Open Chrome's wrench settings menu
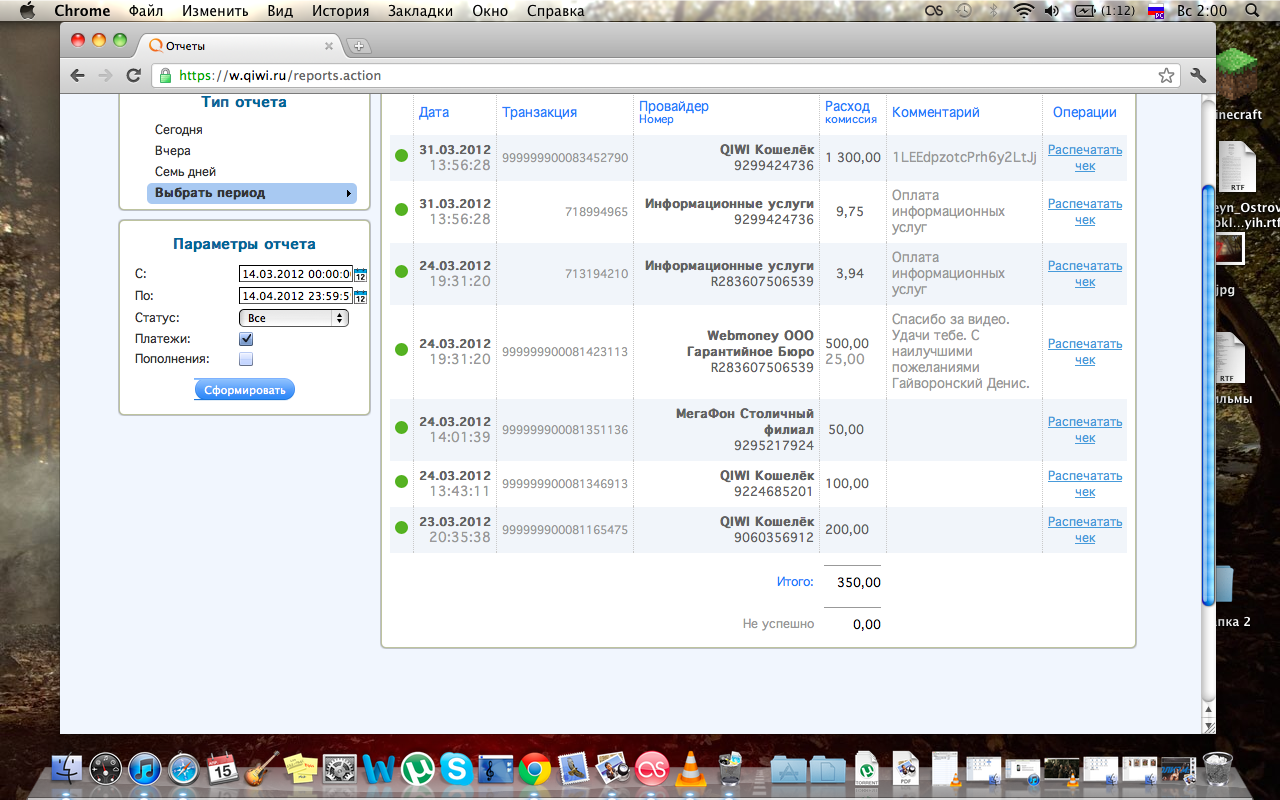The image size is (1280, 800). [x=1198, y=75]
